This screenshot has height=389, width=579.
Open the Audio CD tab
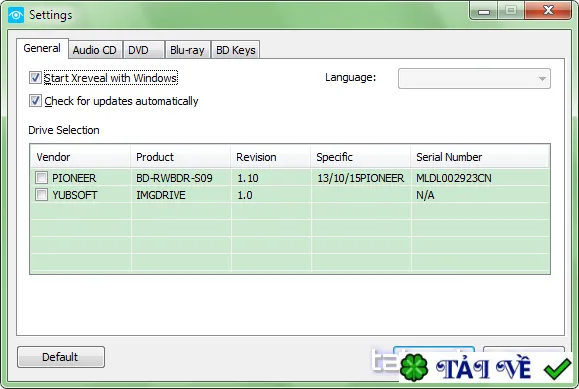point(95,50)
